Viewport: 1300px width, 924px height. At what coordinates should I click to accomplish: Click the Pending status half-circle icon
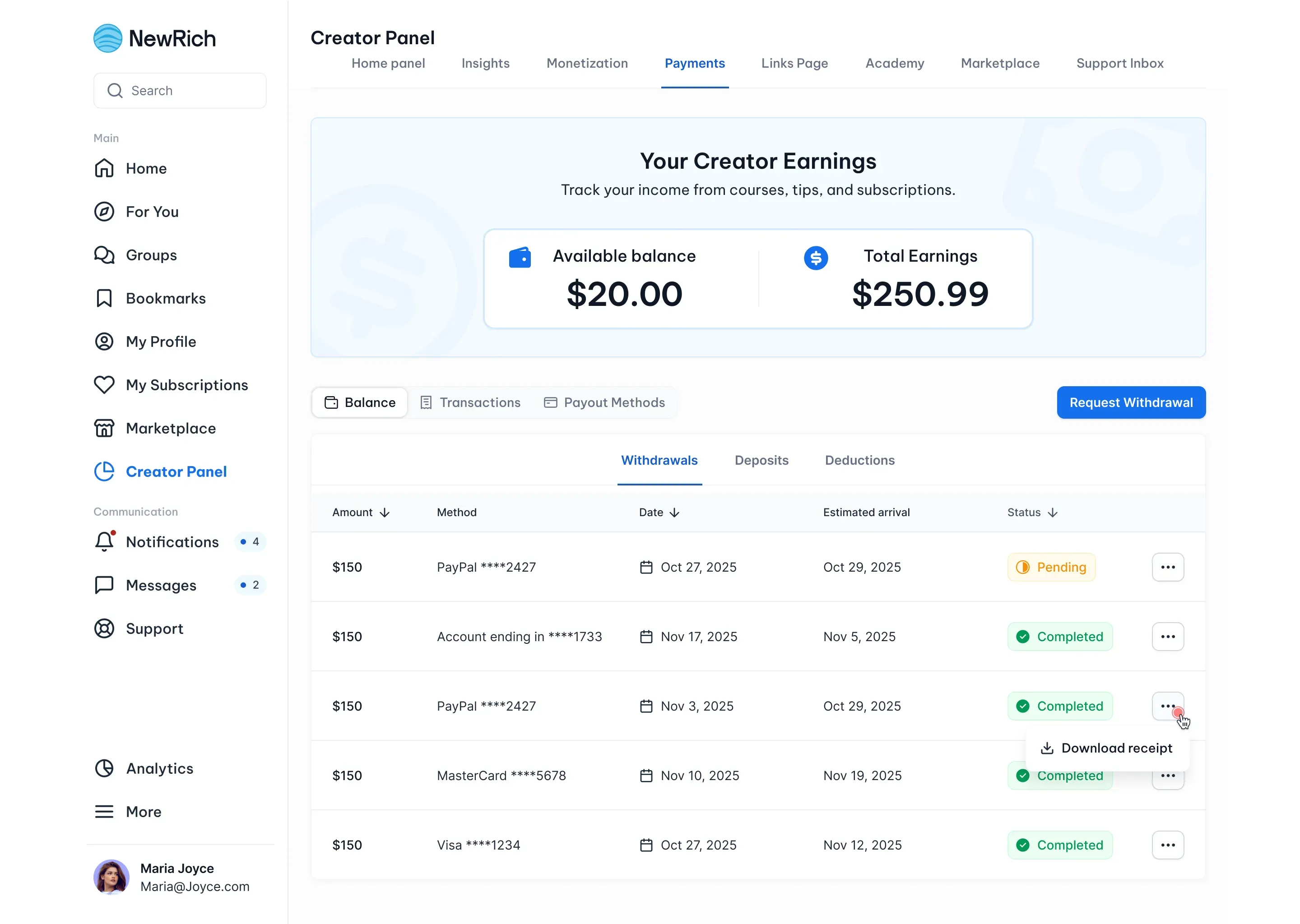(1023, 567)
